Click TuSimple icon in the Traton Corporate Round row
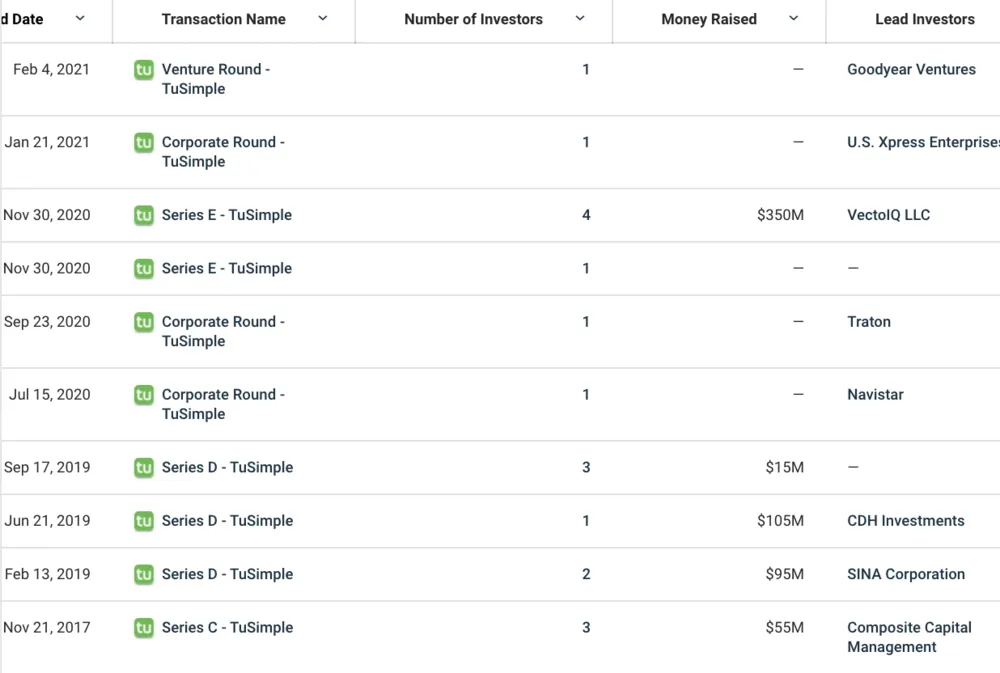This screenshot has height=673, width=1000. click(x=144, y=322)
